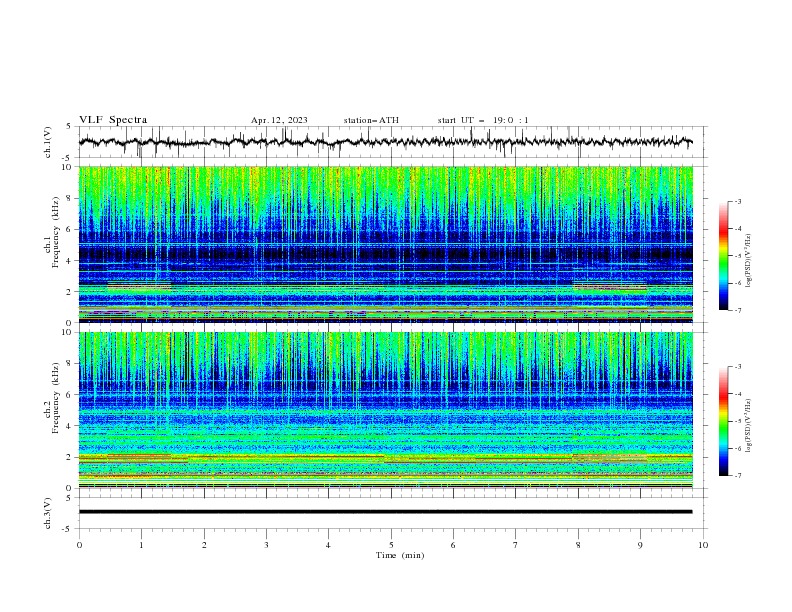Click the "Time (min)" axis label
Screen dimensions: 792x612
click(400, 555)
